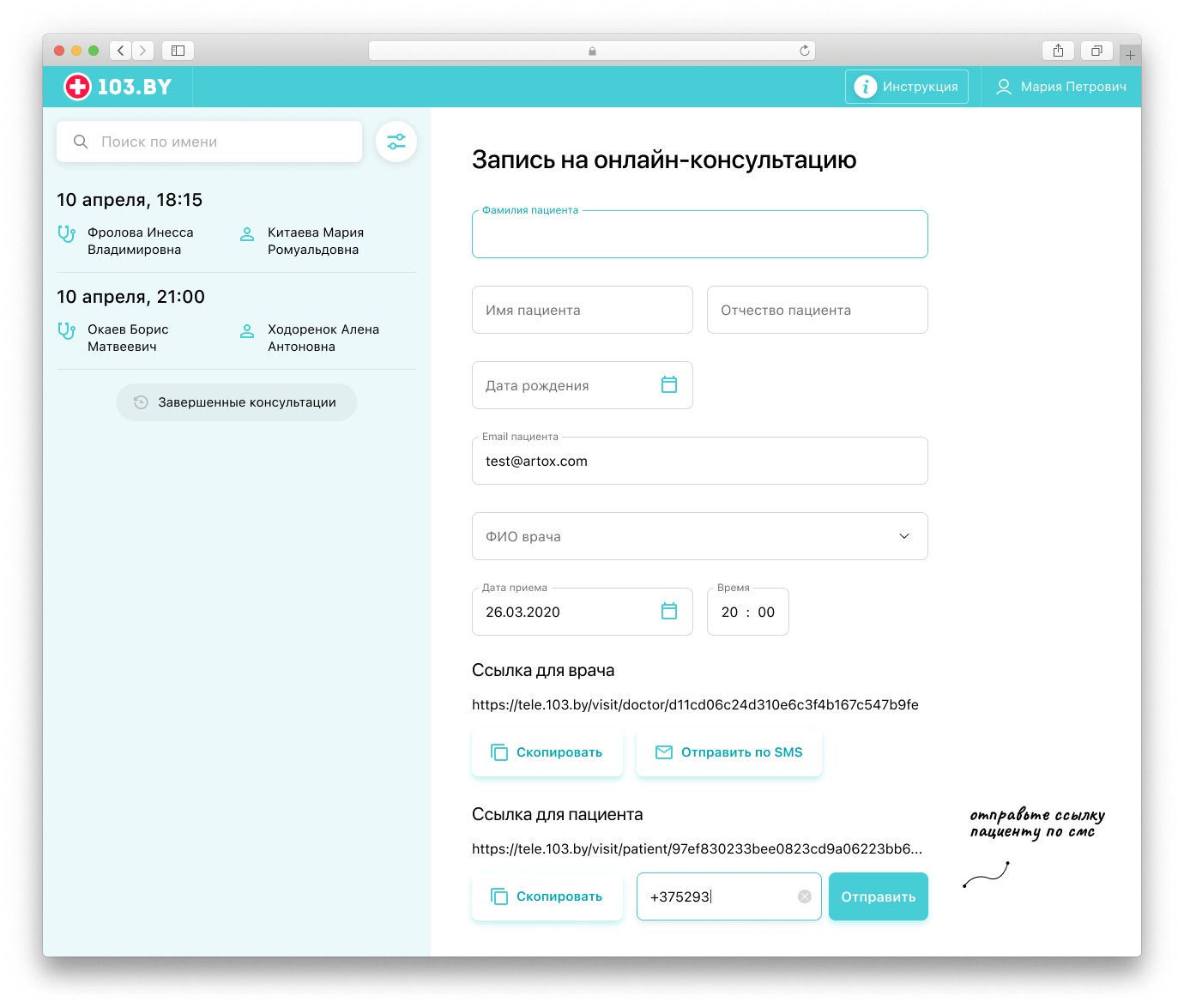Click patient icon beside Ходоренок Алена
This screenshot has width=1184, height=1008.
247,330
